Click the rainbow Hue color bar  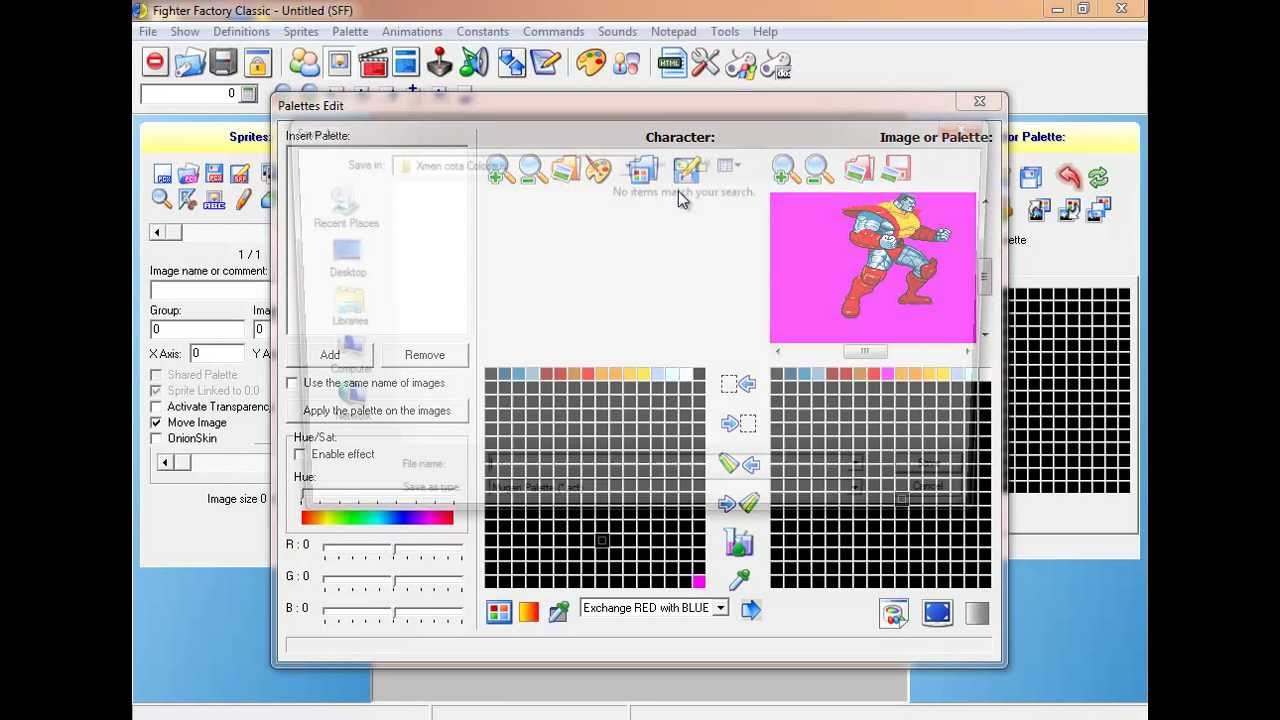coord(377,517)
